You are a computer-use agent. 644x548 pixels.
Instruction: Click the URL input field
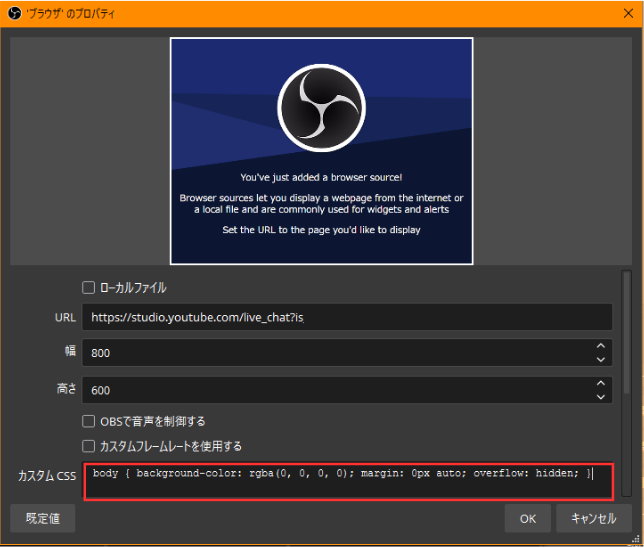click(x=347, y=317)
